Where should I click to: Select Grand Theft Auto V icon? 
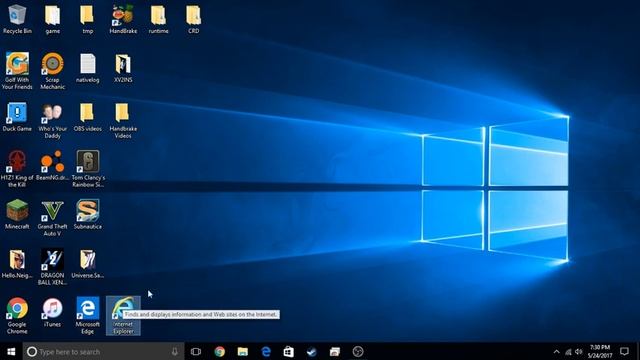point(52,218)
